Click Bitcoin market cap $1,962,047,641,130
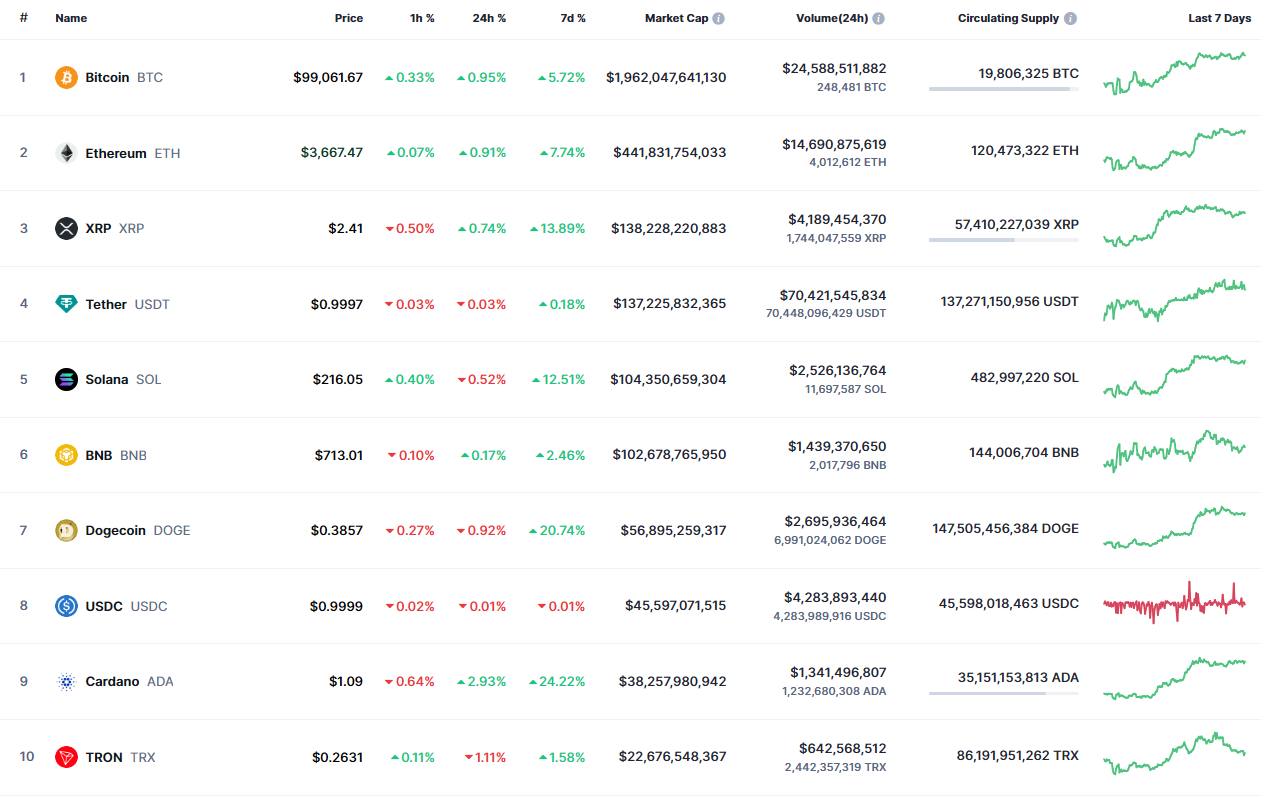 tap(666, 77)
